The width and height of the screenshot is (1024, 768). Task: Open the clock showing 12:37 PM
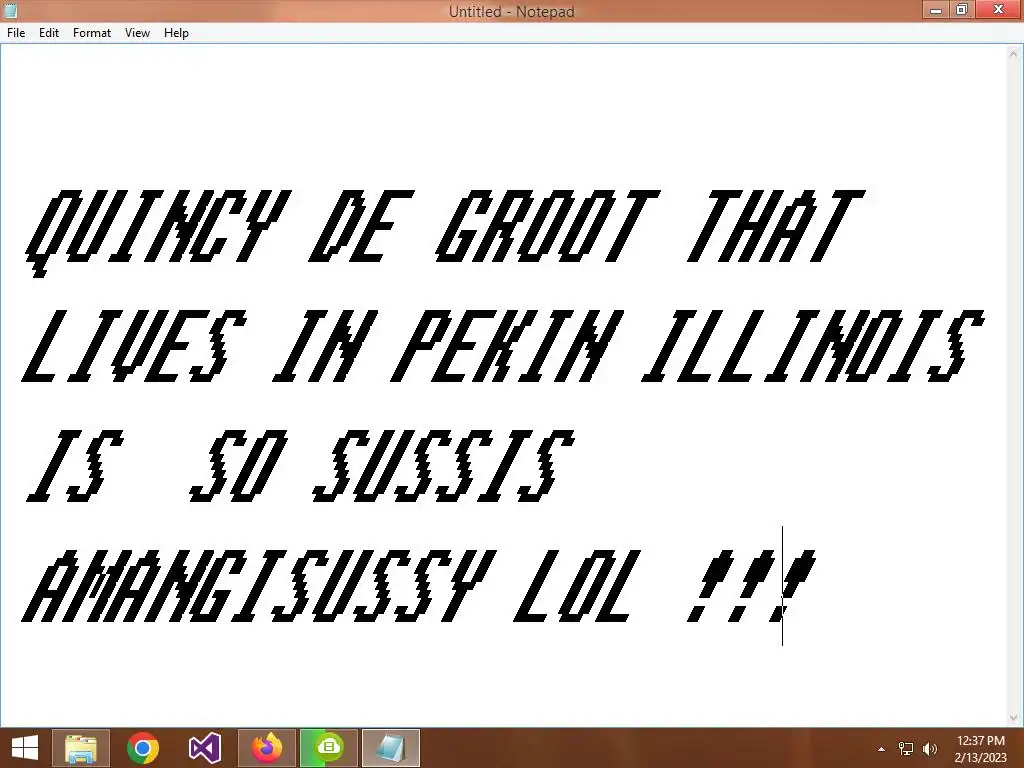980,748
